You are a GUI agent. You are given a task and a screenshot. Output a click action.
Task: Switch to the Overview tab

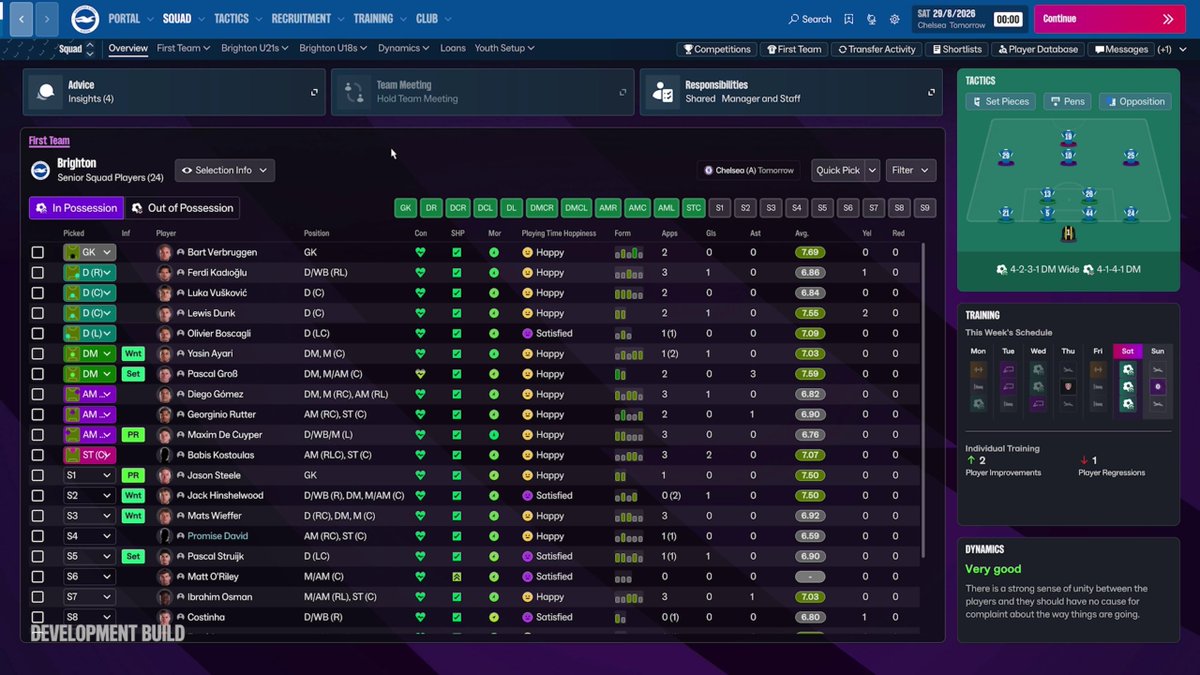(x=128, y=48)
